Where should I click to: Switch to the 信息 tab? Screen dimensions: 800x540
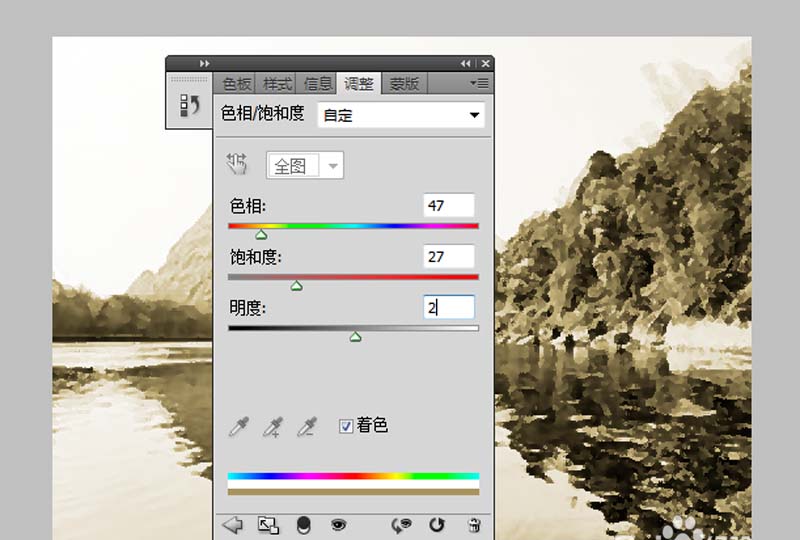pyautogui.click(x=317, y=83)
